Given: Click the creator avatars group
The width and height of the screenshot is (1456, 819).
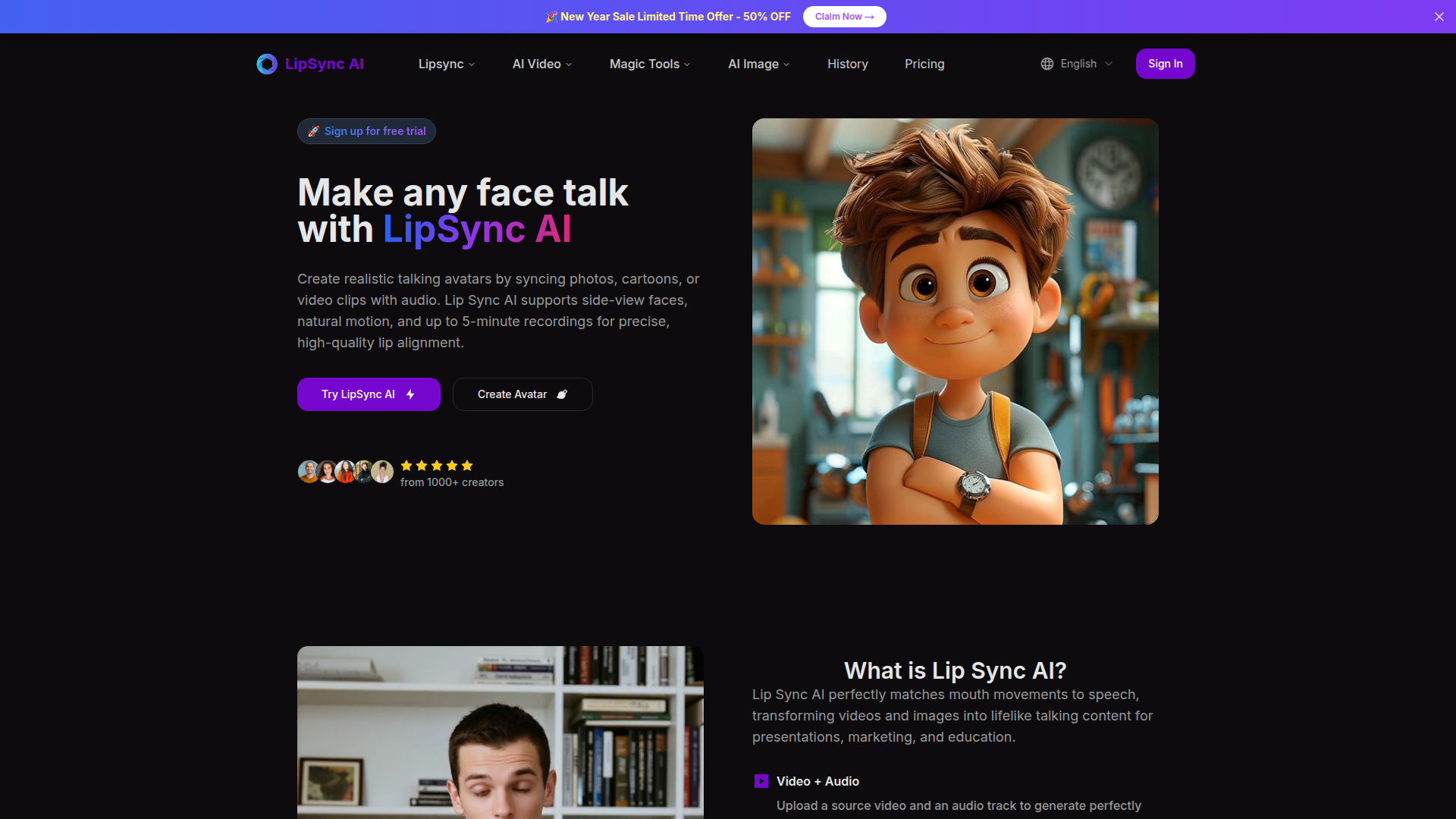Looking at the screenshot, I should [346, 472].
